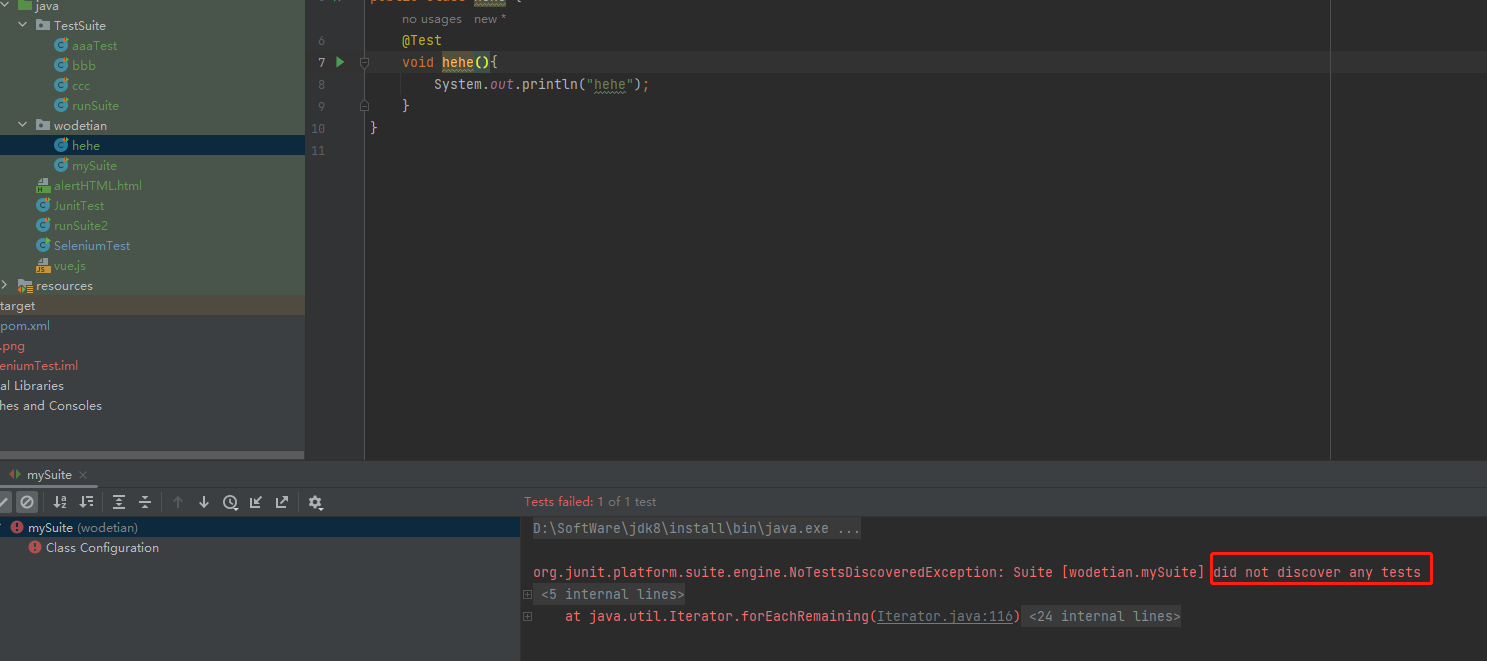Click the Sort Alphabetically icon in test panel
This screenshot has height=661, width=1487.
click(x=61, y=501)
